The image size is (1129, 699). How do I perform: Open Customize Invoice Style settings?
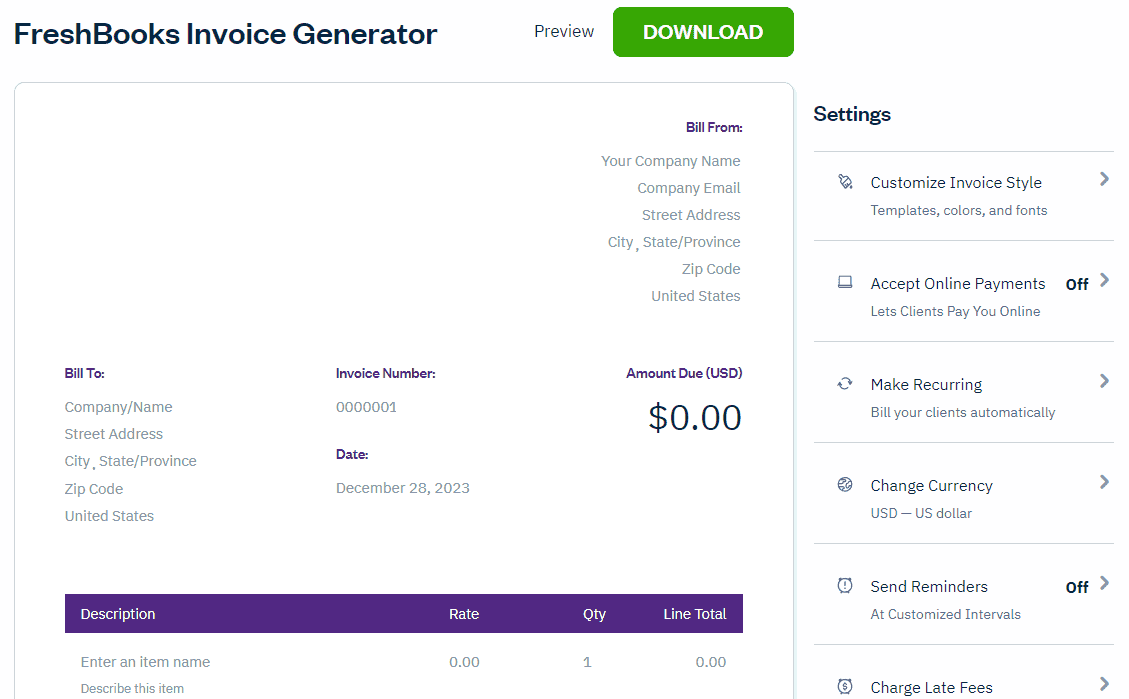click(x=964, y=196)
